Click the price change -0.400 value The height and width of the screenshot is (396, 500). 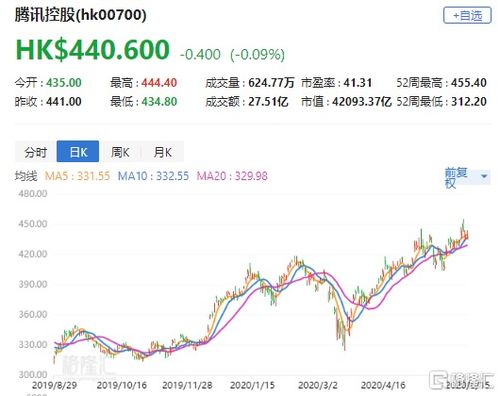[x=200, y=54]
